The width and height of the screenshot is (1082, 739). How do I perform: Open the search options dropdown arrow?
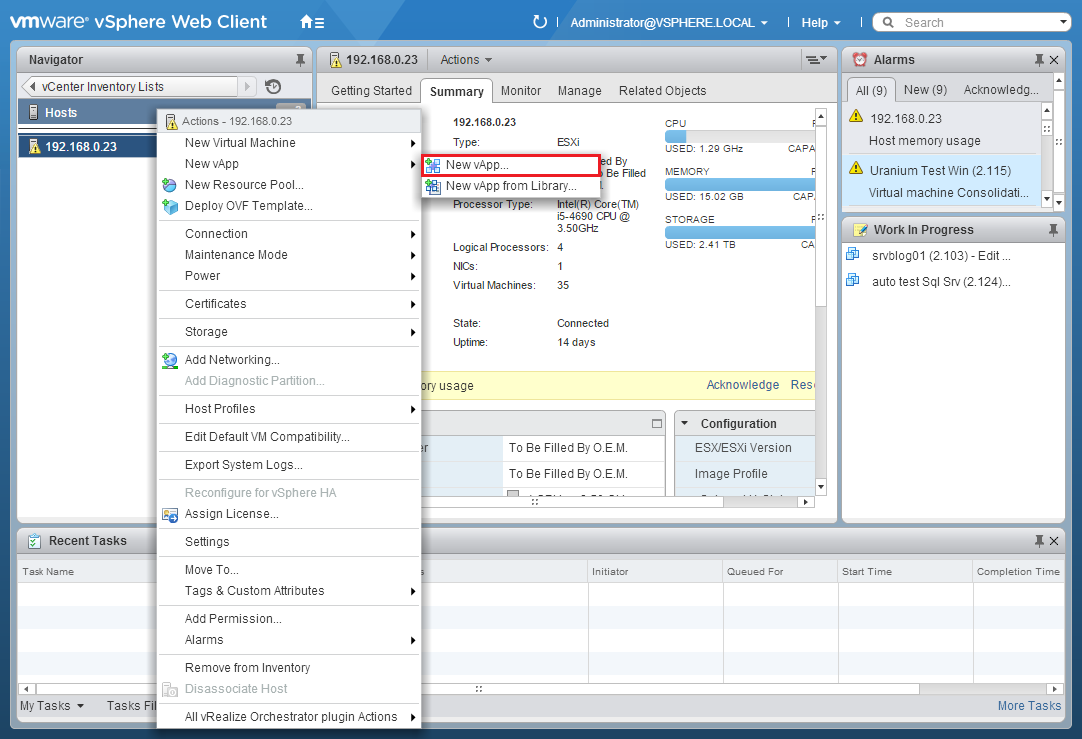(1063, 22)
